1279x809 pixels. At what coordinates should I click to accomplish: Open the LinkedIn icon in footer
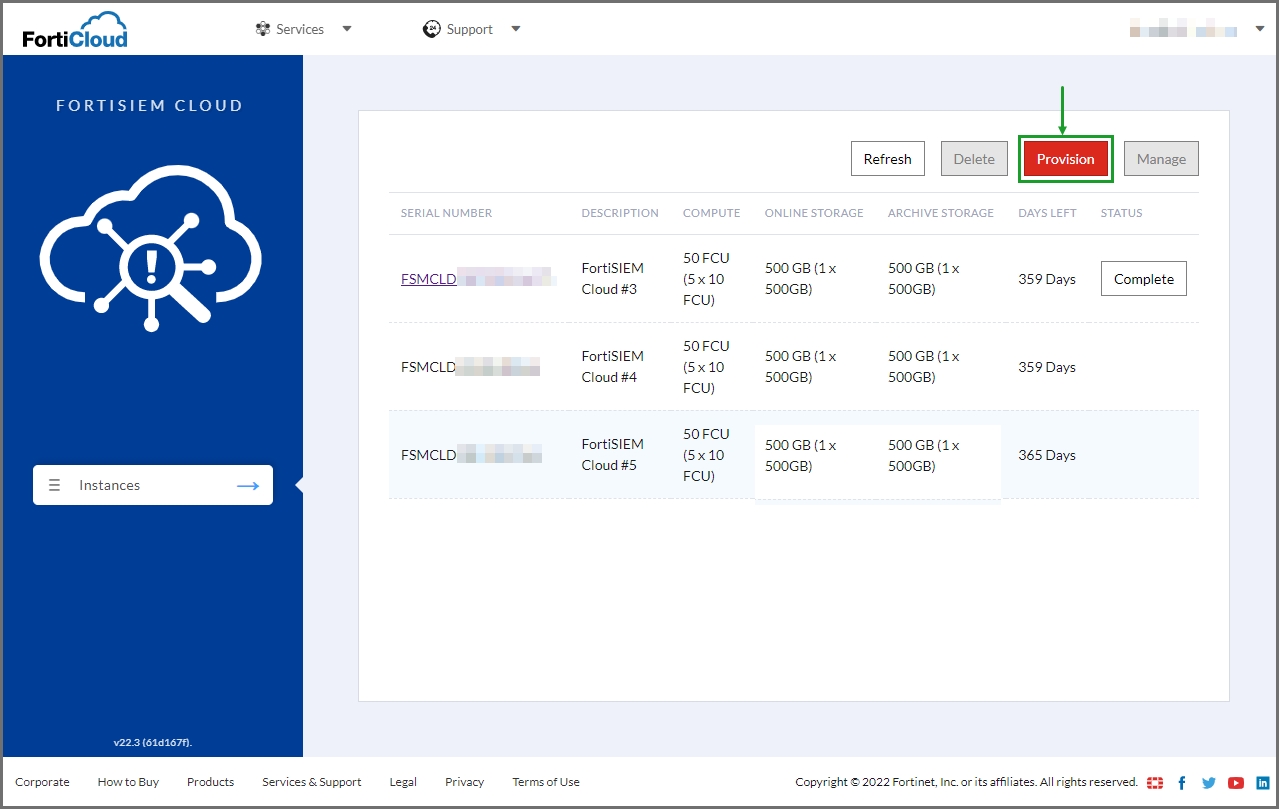coord(1262,782)
